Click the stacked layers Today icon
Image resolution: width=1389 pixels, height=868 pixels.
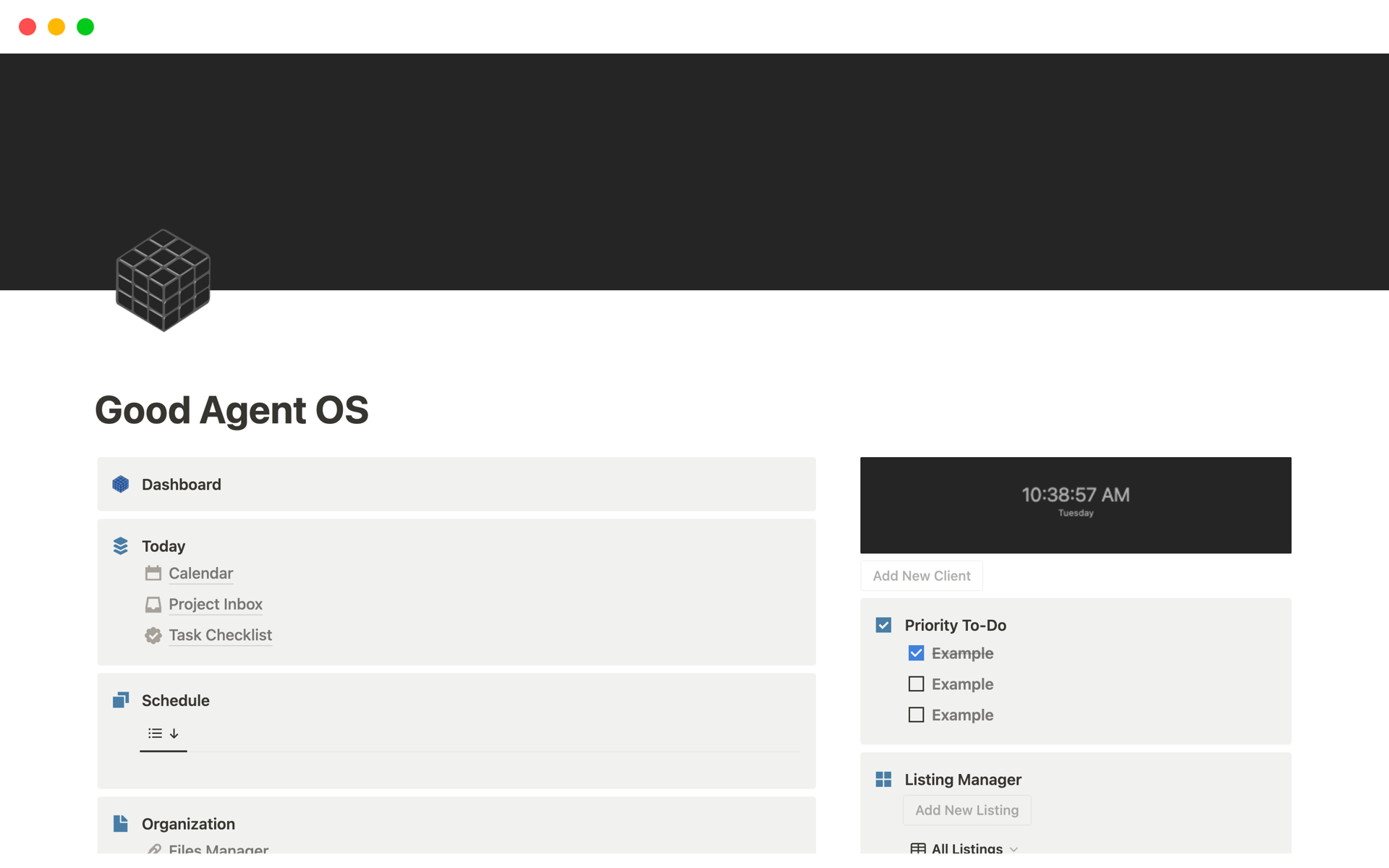[x=121, y=546]
